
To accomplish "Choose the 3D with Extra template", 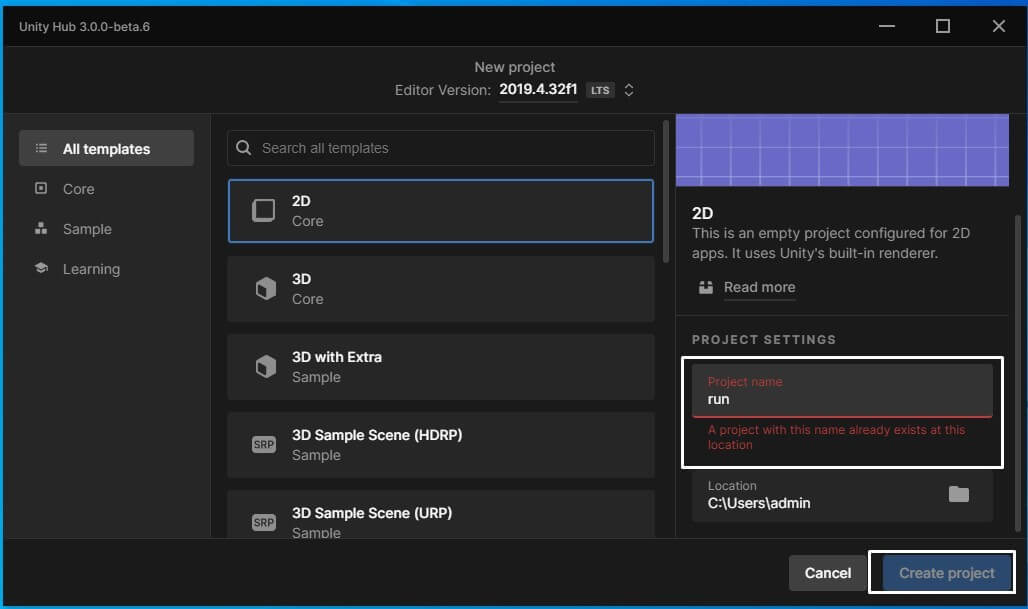I will click(x=441, y=367).
